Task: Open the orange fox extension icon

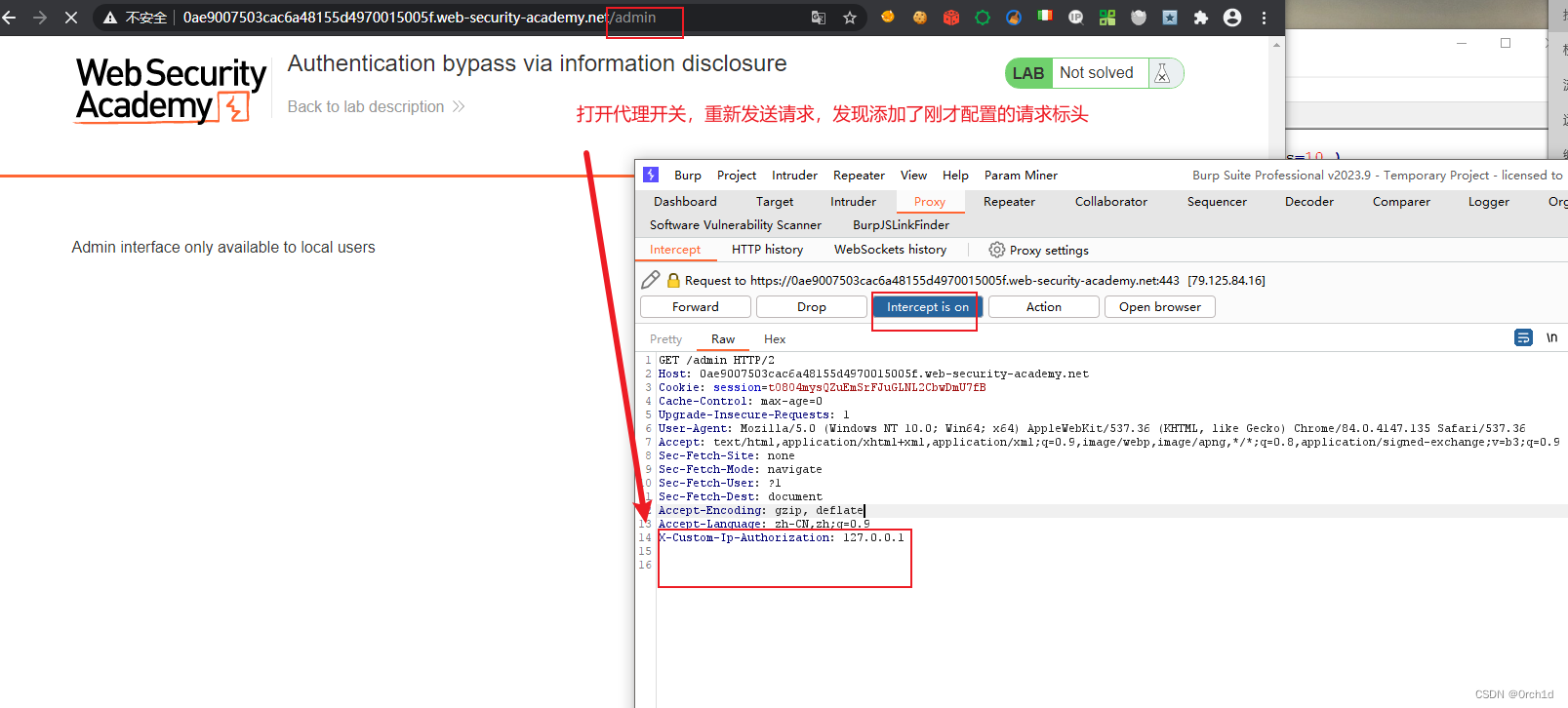Action: 888,18
